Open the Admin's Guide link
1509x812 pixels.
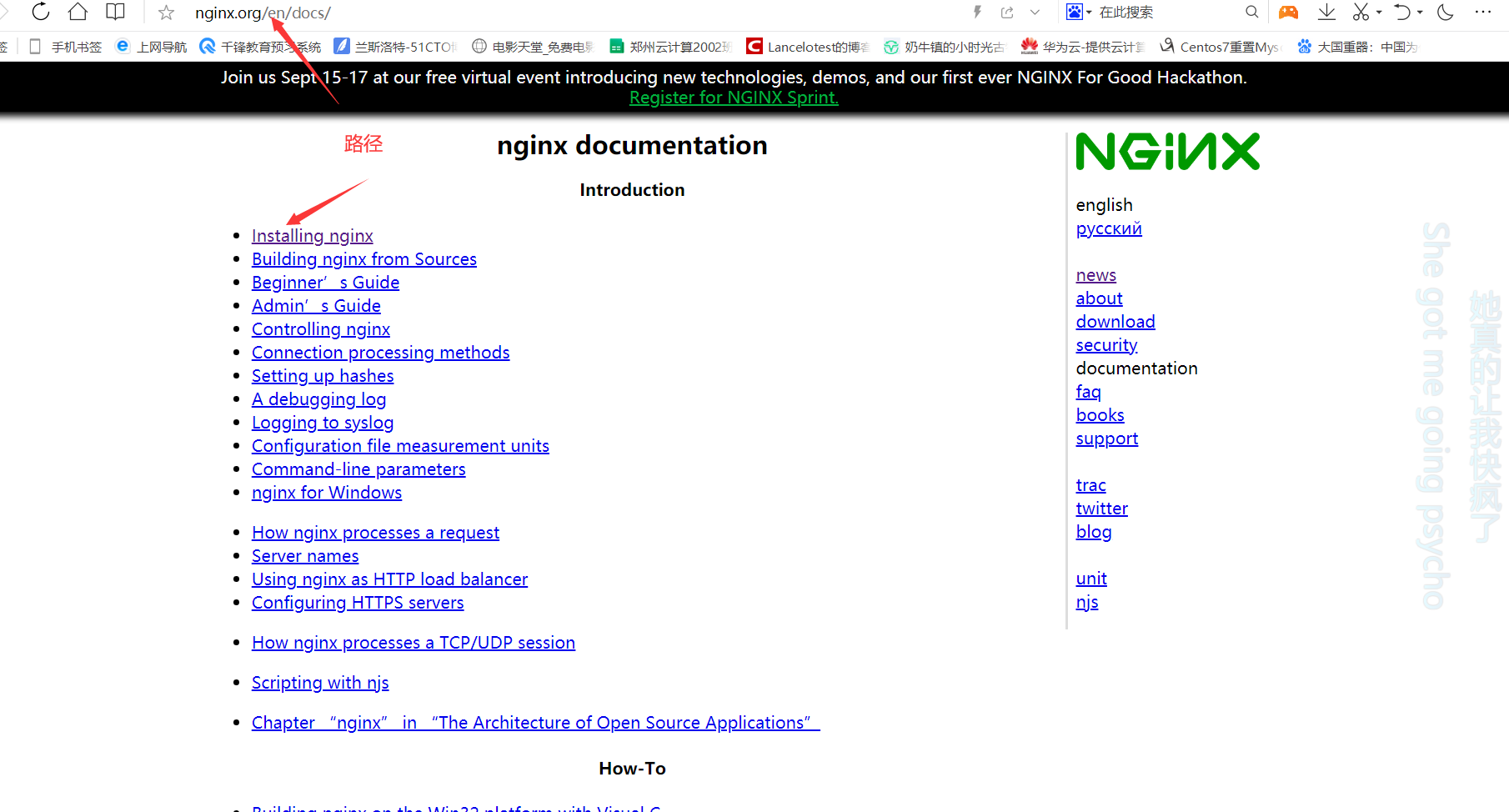point(316,306)
